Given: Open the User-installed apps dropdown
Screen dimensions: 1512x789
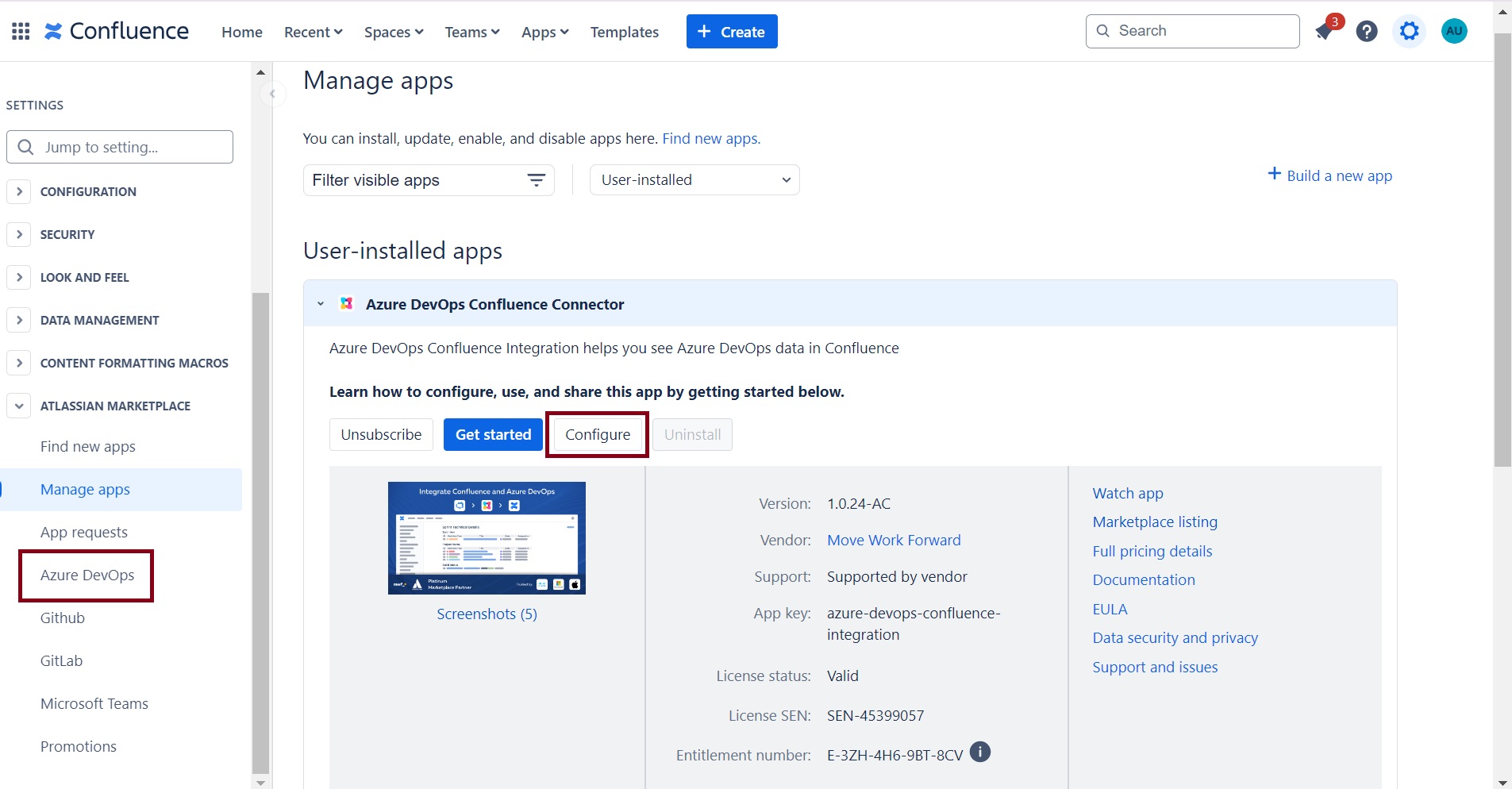Looking at the screenshot, I should [x=694, y=180].
